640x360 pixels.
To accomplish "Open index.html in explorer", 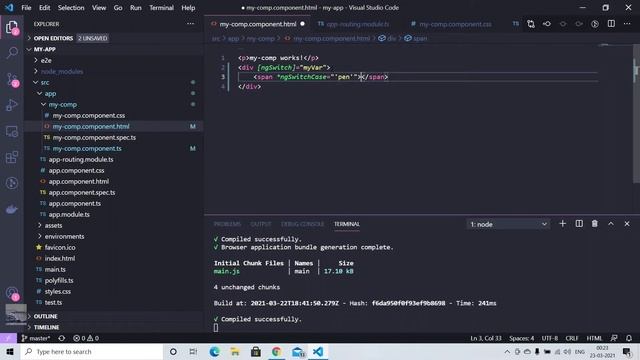I will pos(60,258).
